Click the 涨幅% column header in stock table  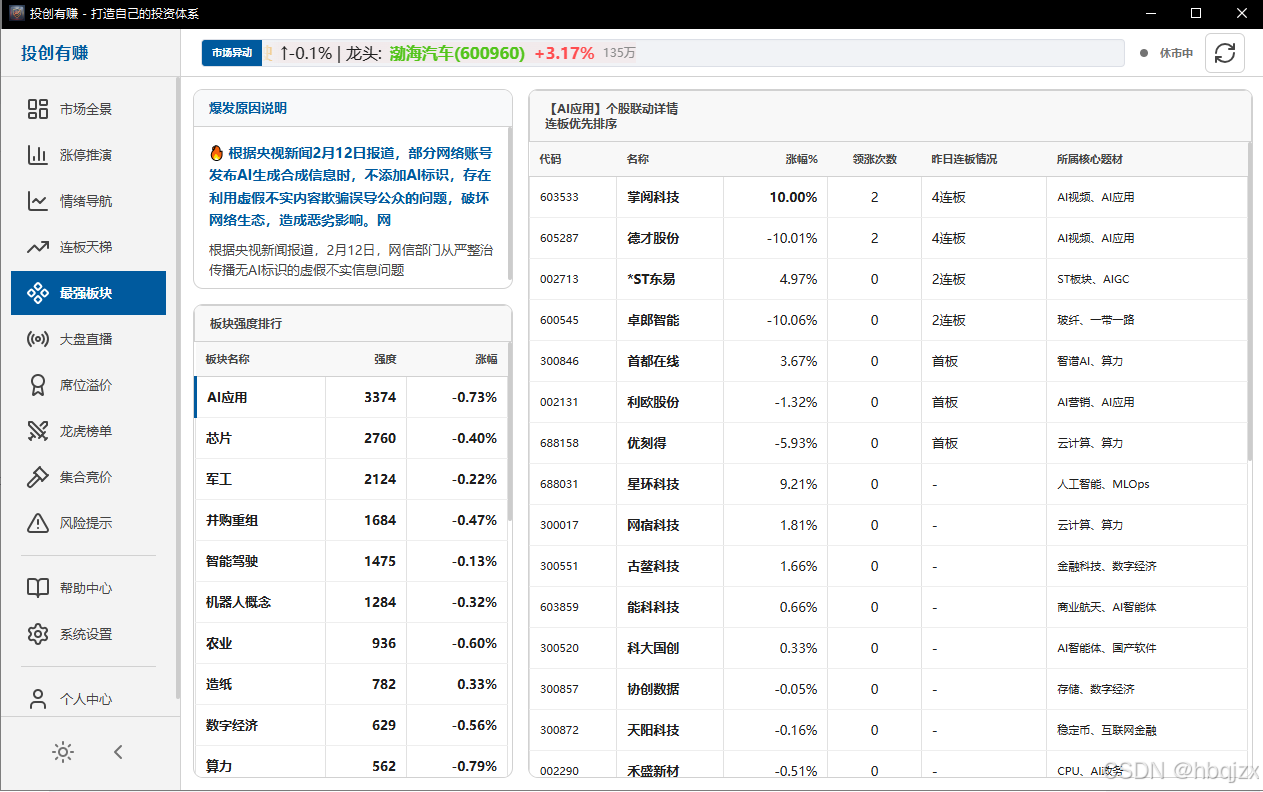tap(801, 159)
